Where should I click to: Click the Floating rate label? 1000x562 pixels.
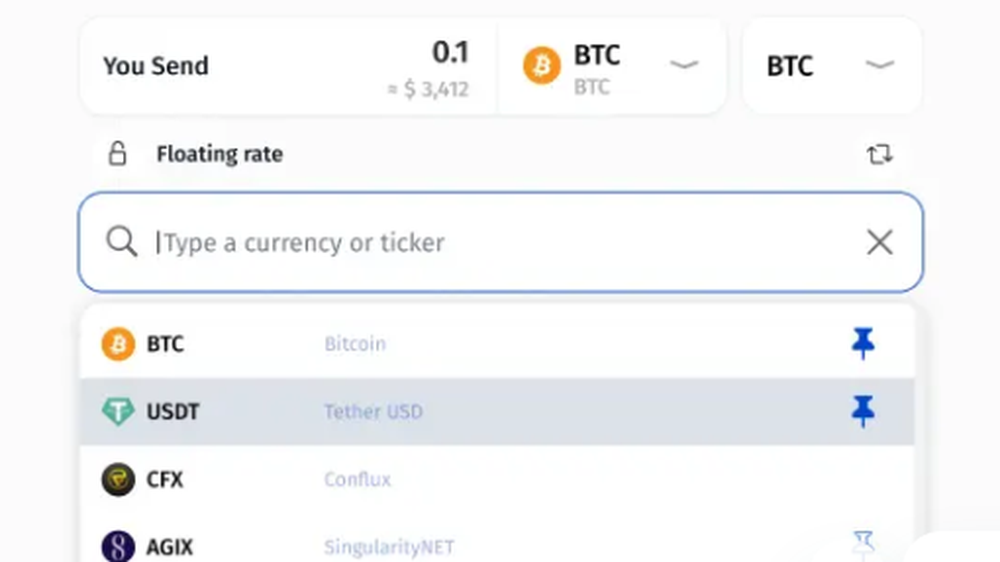[x=220, y=154]
